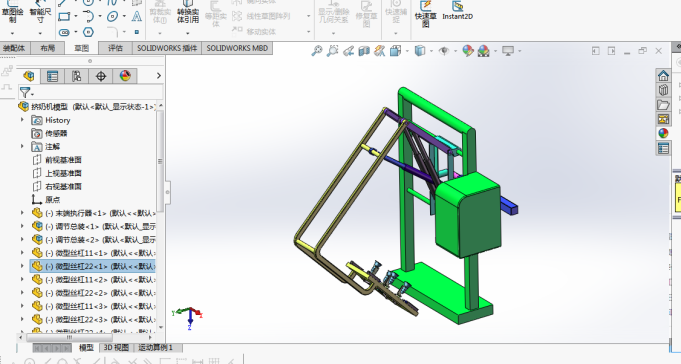Open Display Style dropdown arrow
Image resolution: width=681 pixels, height=364 pixels.
431,51
